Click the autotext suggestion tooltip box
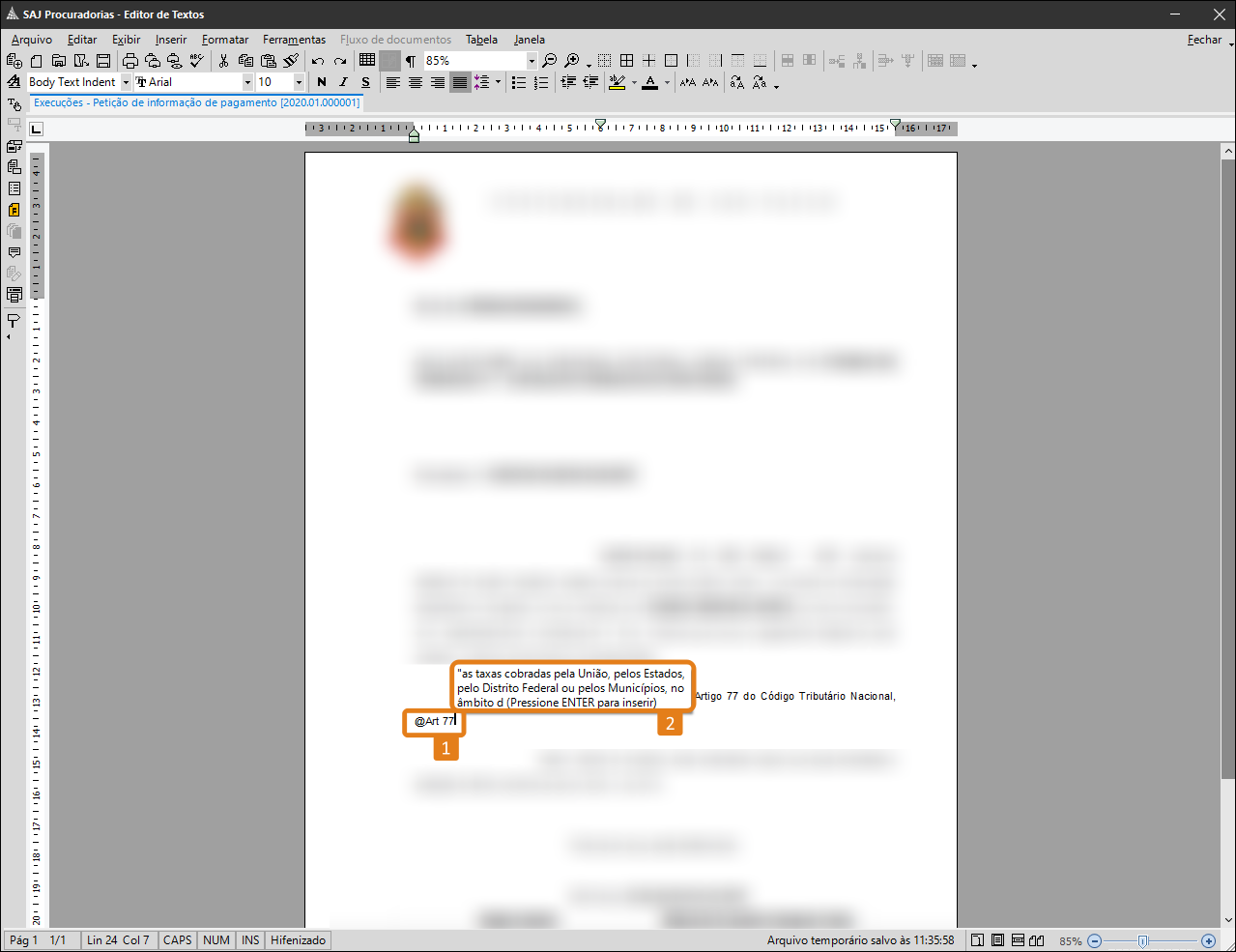This screenshot has height=952, width=1236. (570, 687)
